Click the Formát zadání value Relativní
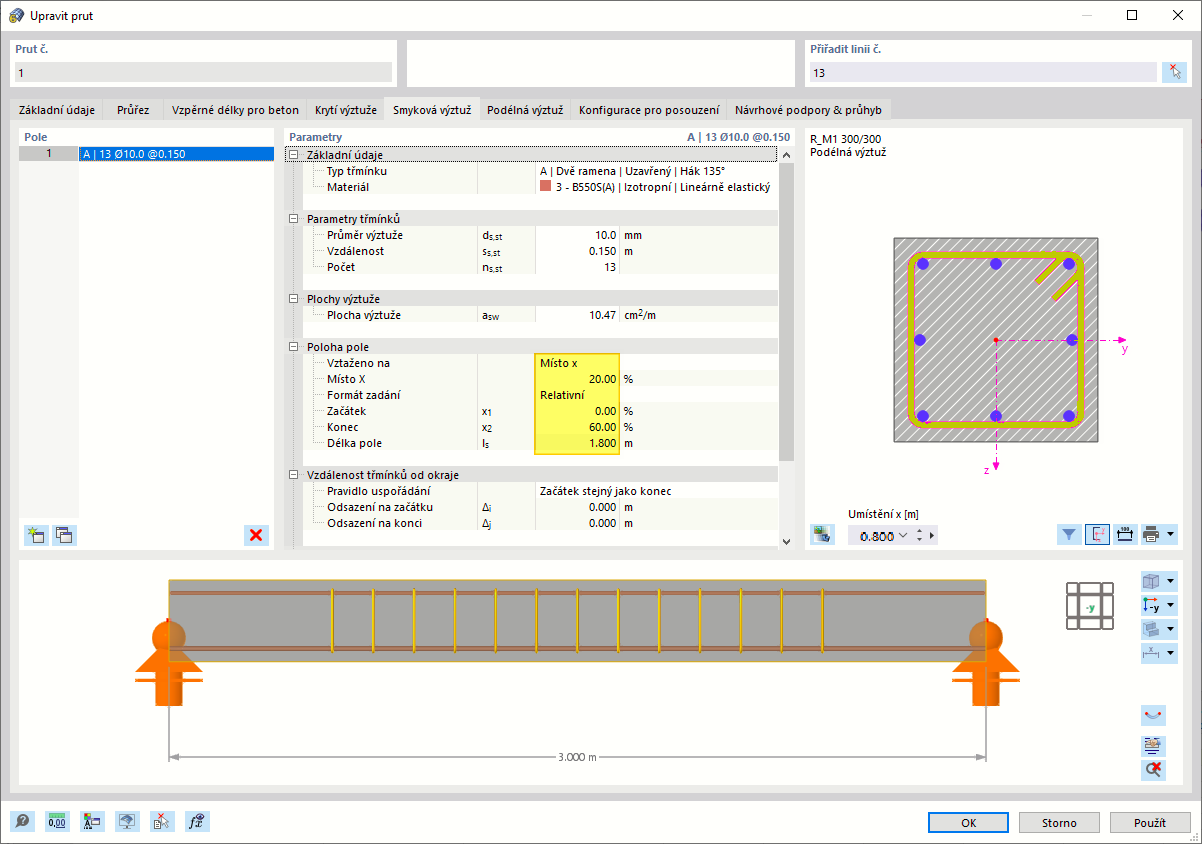Image resolution: width=1202 pixels, height=844 pixels. pos(577,395)
